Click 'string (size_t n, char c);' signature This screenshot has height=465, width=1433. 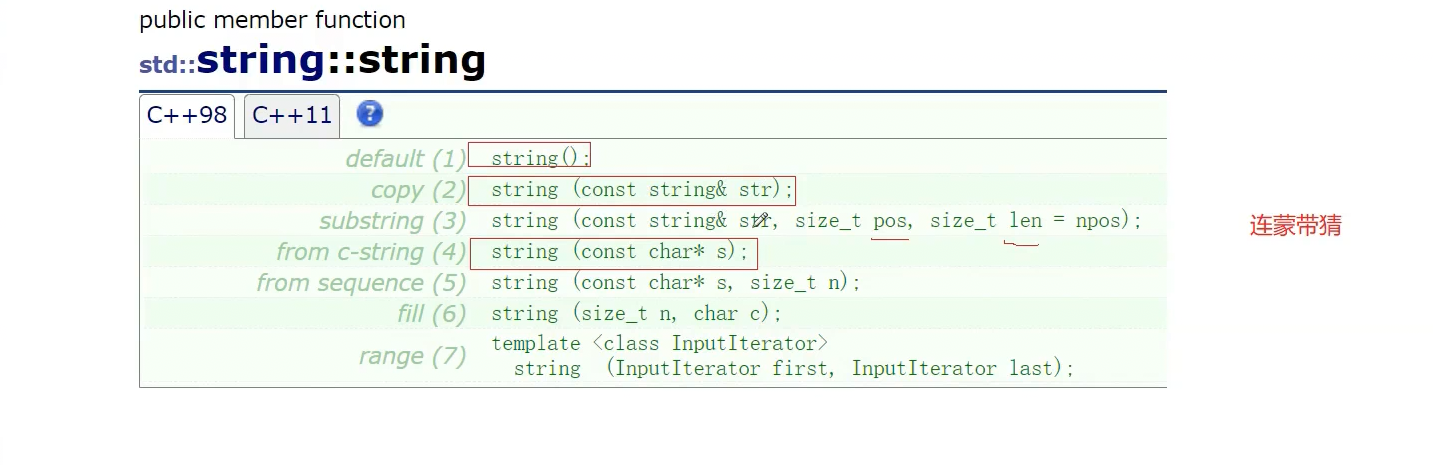coord(636,314)
